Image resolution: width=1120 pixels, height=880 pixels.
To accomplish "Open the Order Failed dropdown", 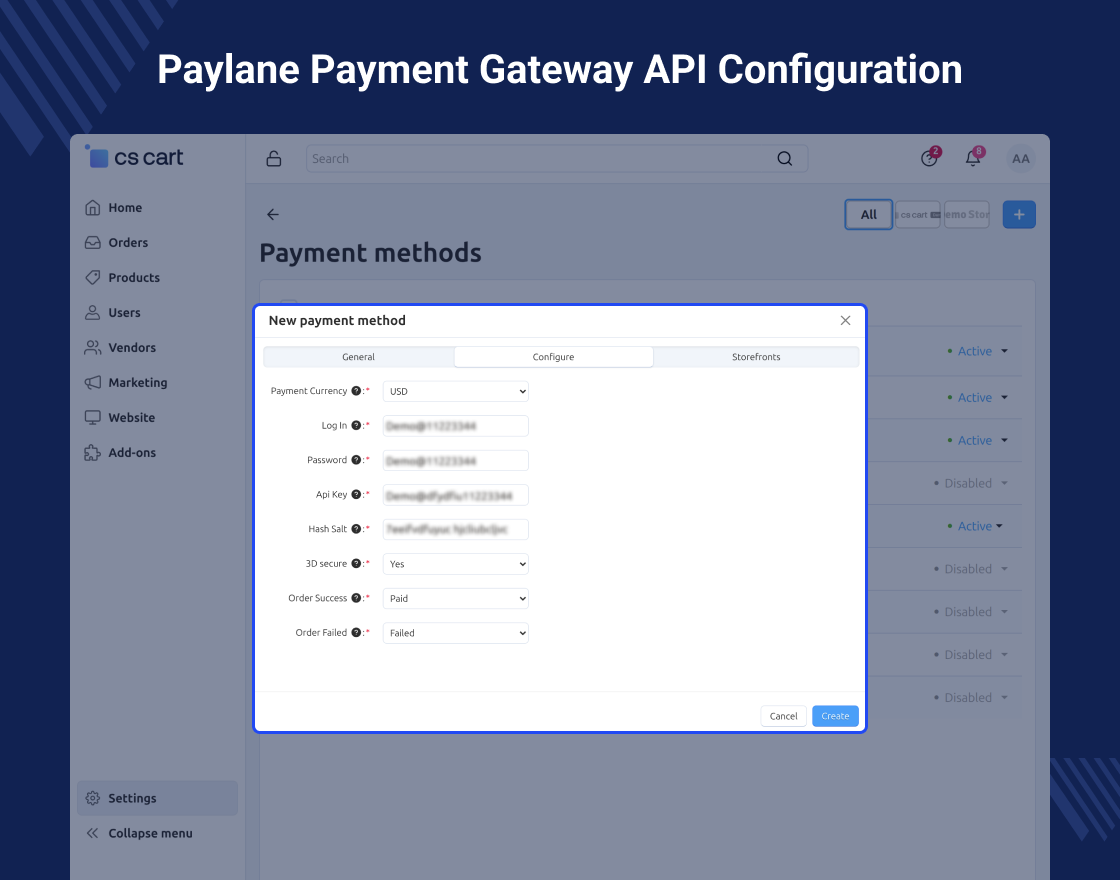I will 456,633.
